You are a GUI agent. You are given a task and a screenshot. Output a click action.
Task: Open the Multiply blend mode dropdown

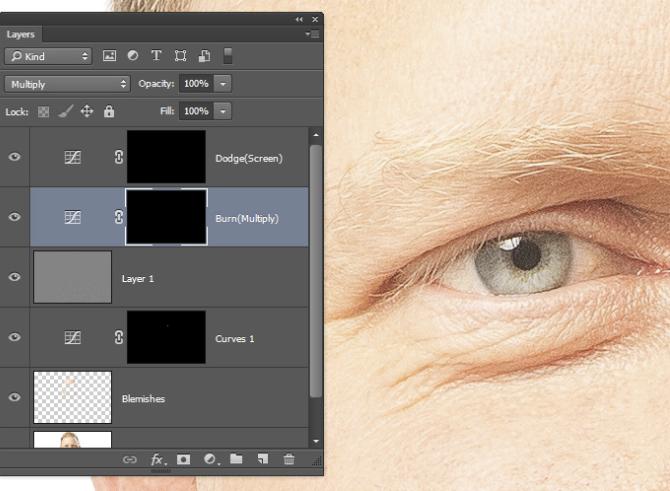pyautogui.click(x=67, y=84)
